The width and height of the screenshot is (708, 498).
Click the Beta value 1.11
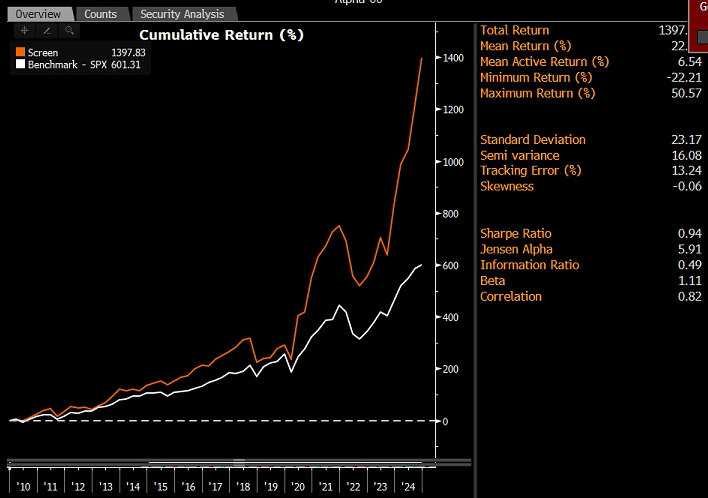coord(690,281)
